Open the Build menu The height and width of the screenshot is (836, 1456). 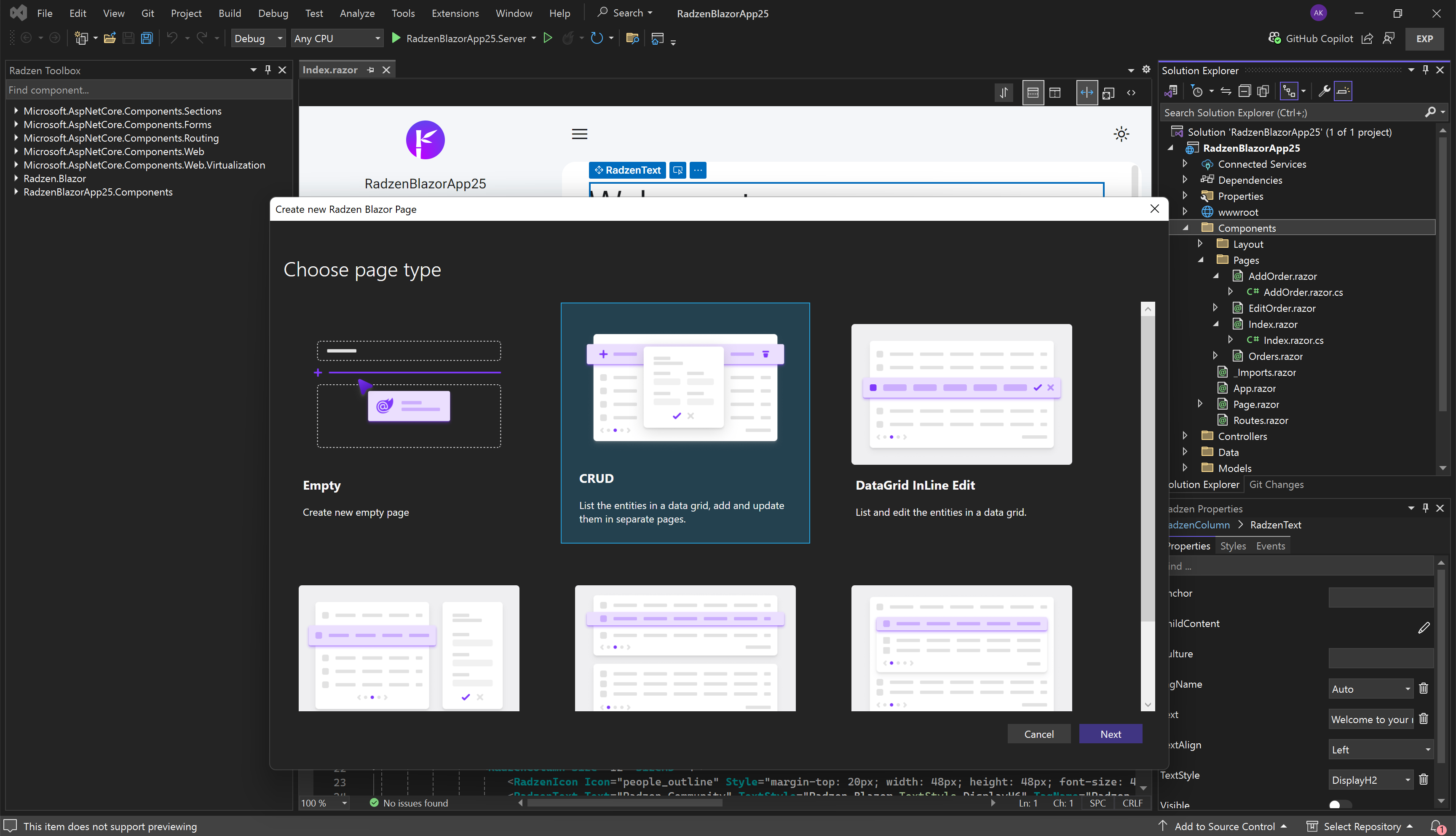pos(230,13)
